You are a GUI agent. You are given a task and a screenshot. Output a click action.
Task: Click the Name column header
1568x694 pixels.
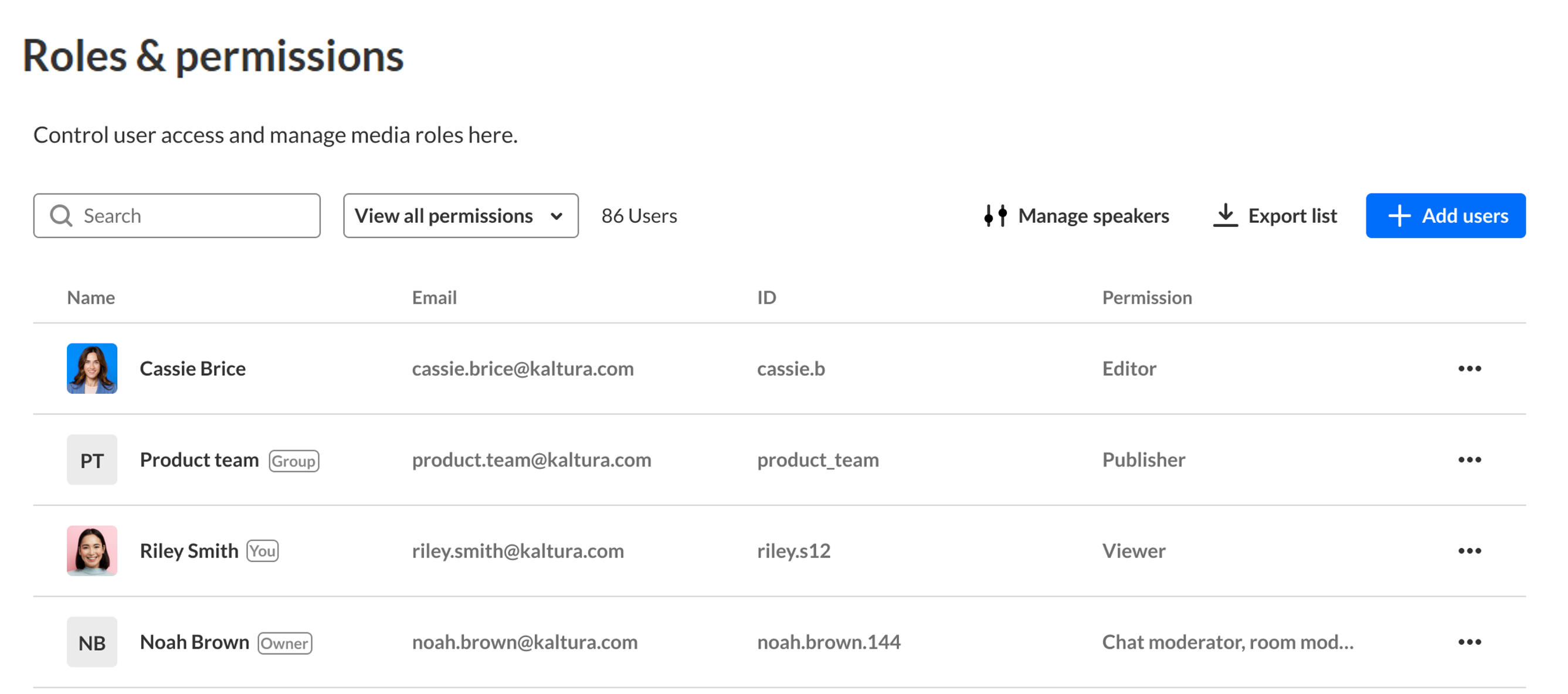click(91, 297)
